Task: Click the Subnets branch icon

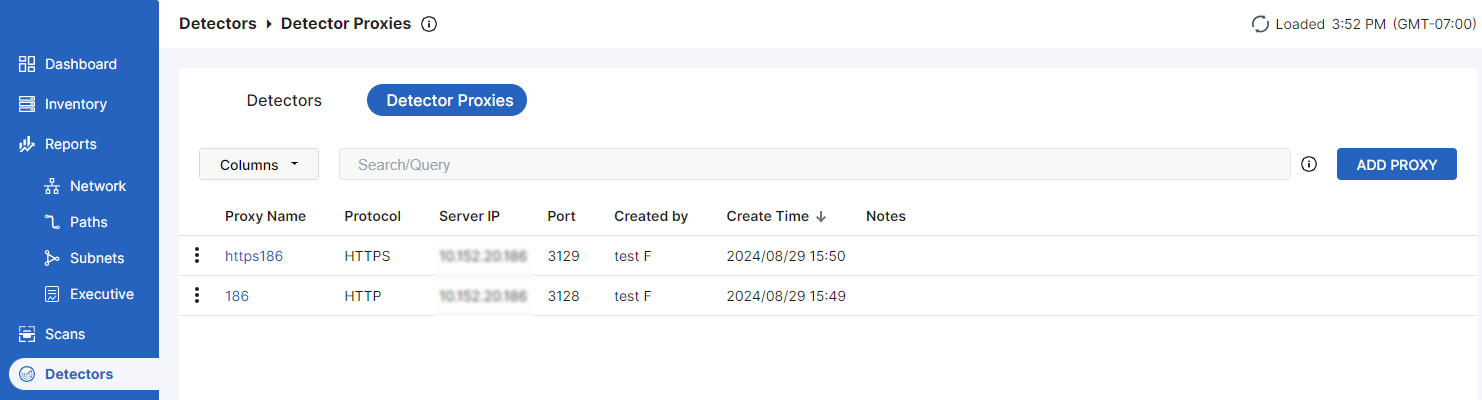Action: click(52, 258)
